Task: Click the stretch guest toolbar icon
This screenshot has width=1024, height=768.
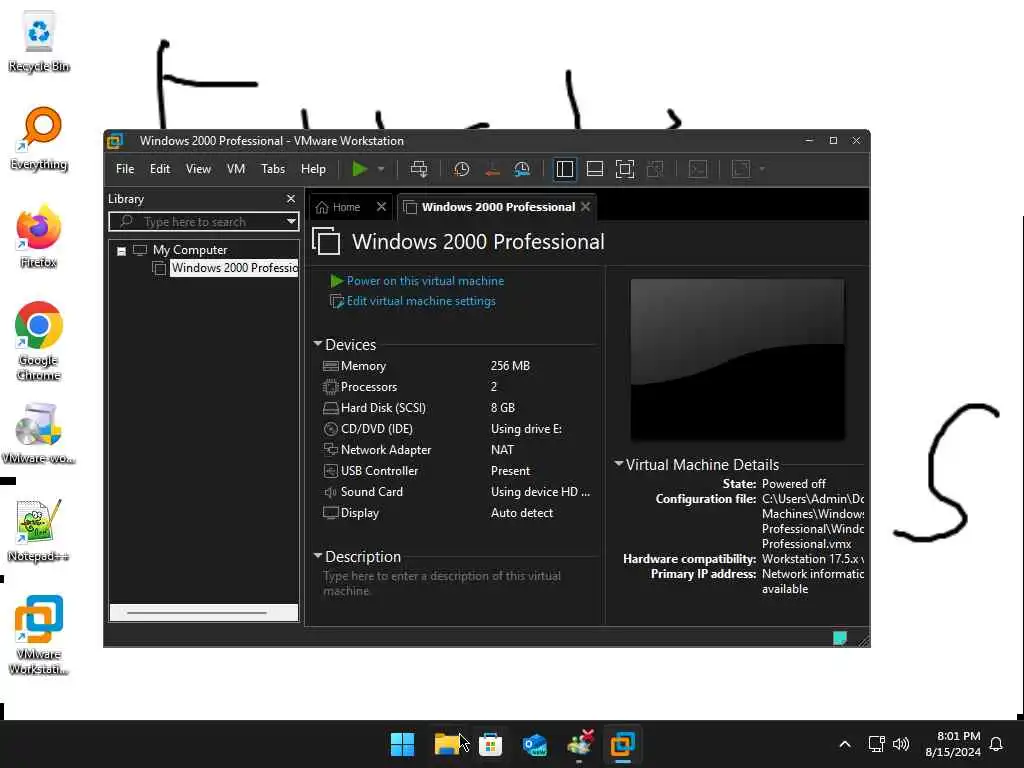Action: 741,169
